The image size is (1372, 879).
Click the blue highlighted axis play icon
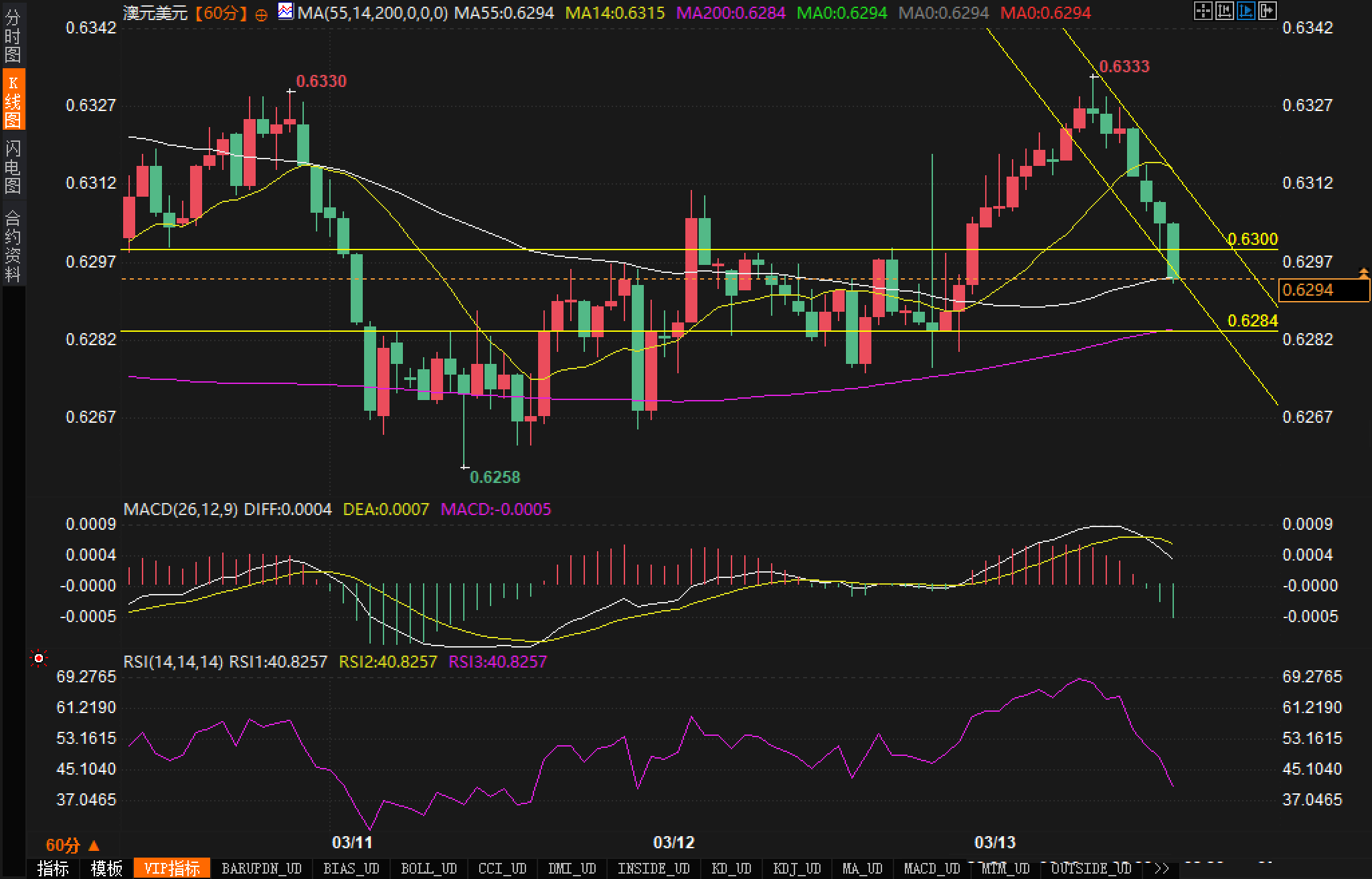click(1246, 11)
